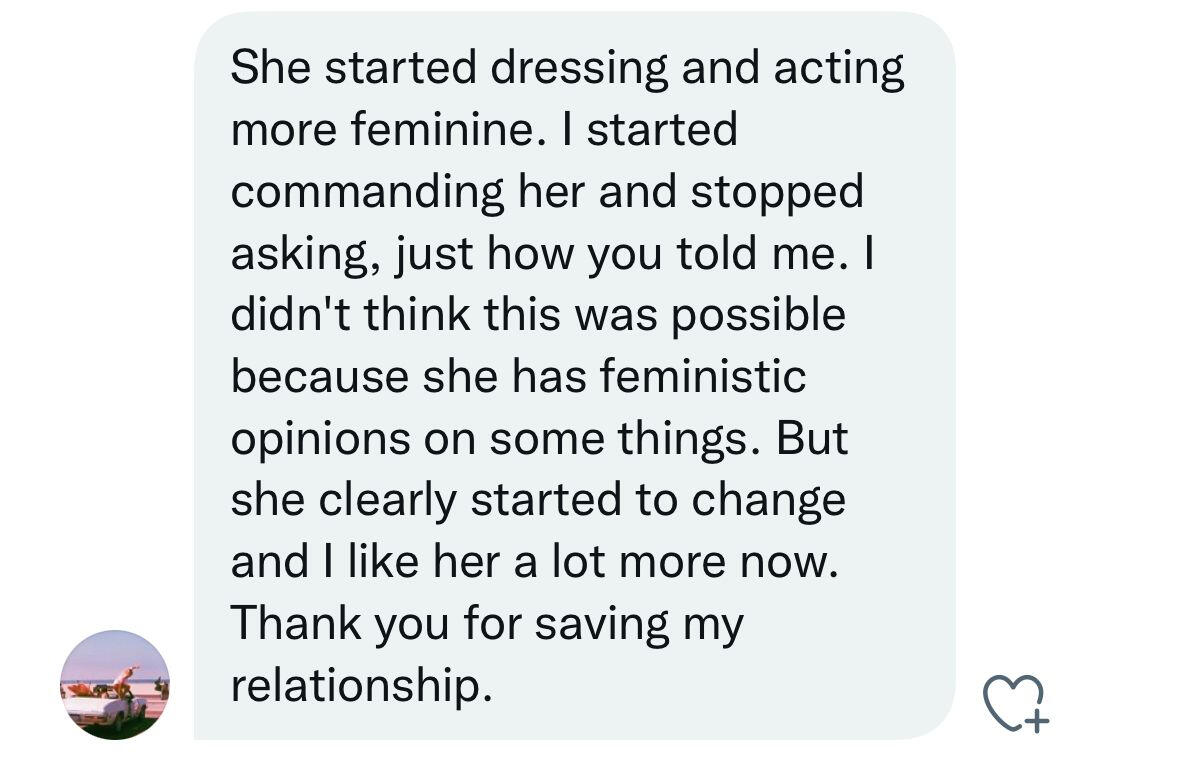Click 'Thank you for saving my' line
Screen dimensions: 1189x758
click(x=487, y=624)
